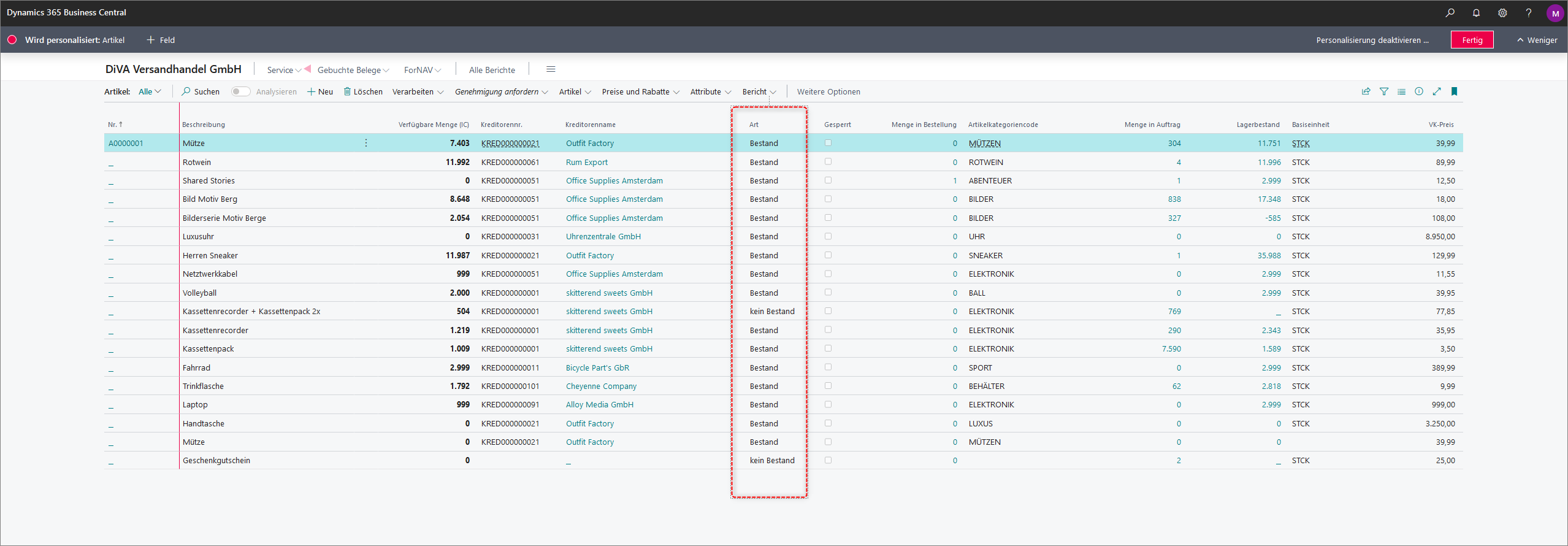Create new item with Neu
This screenshot has width=1568, height=546.
point(320,91)
